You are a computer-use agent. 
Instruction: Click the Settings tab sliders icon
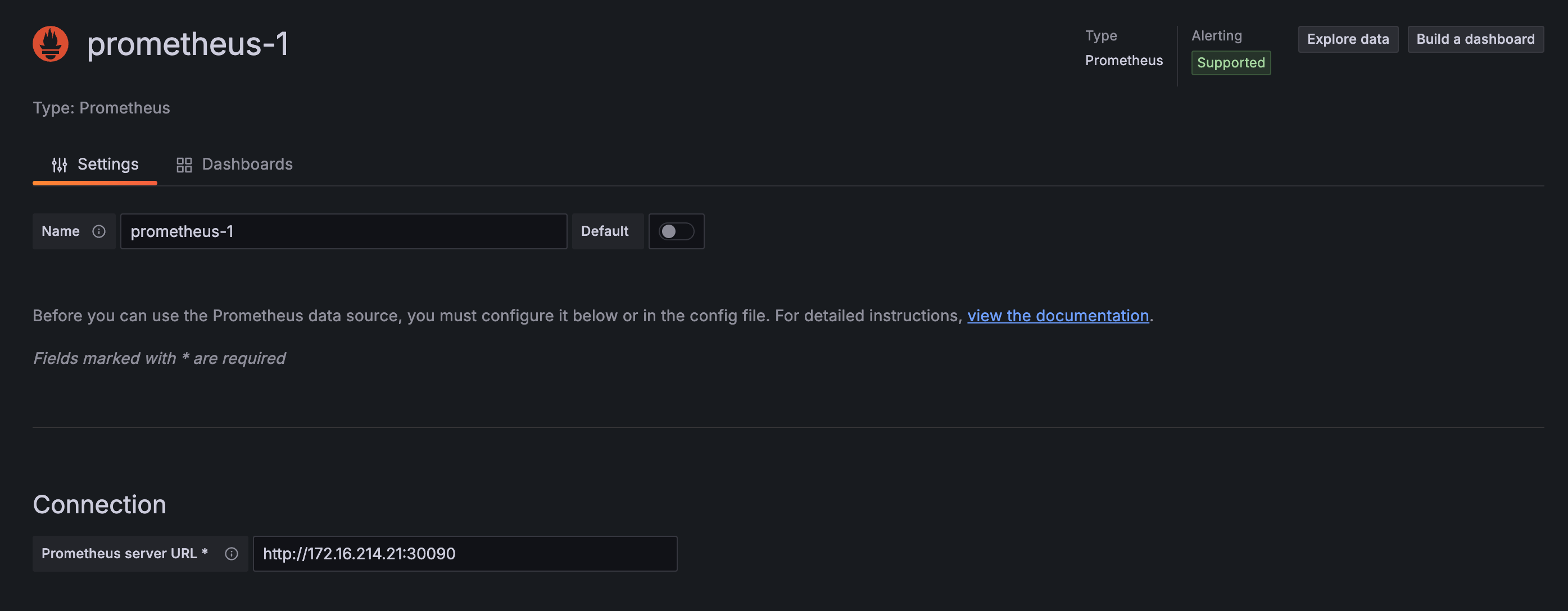tap(59, 164)
